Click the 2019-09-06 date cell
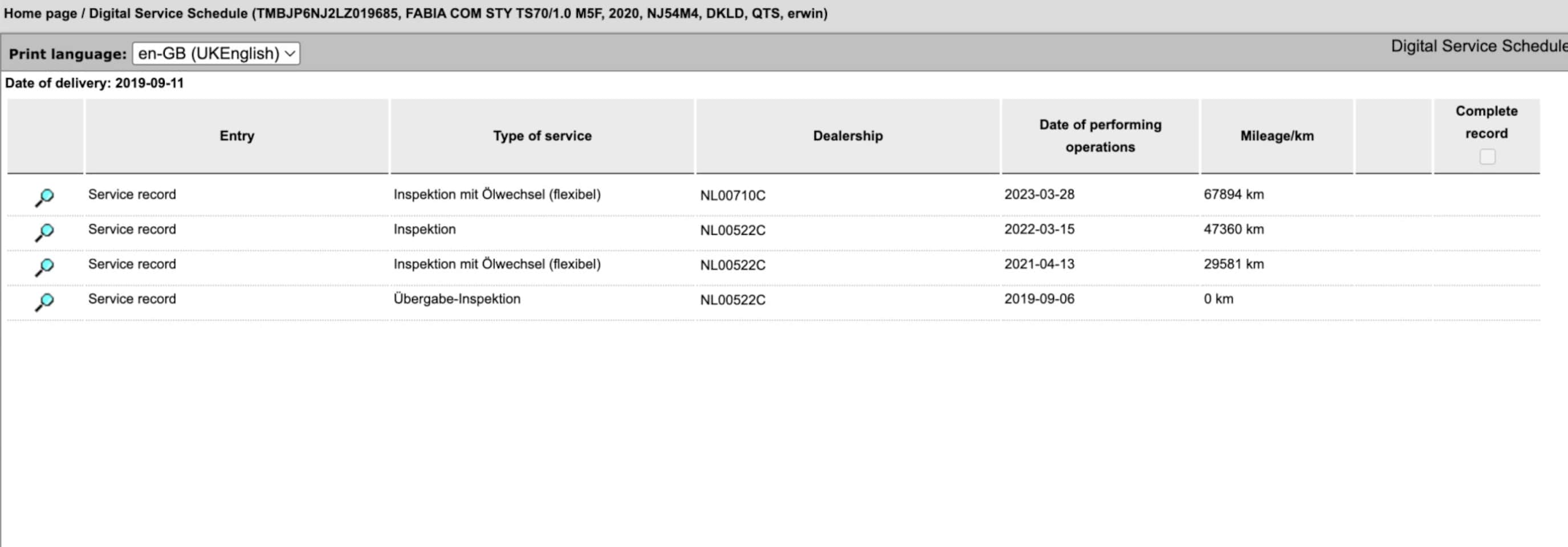 pos(1039,299)
